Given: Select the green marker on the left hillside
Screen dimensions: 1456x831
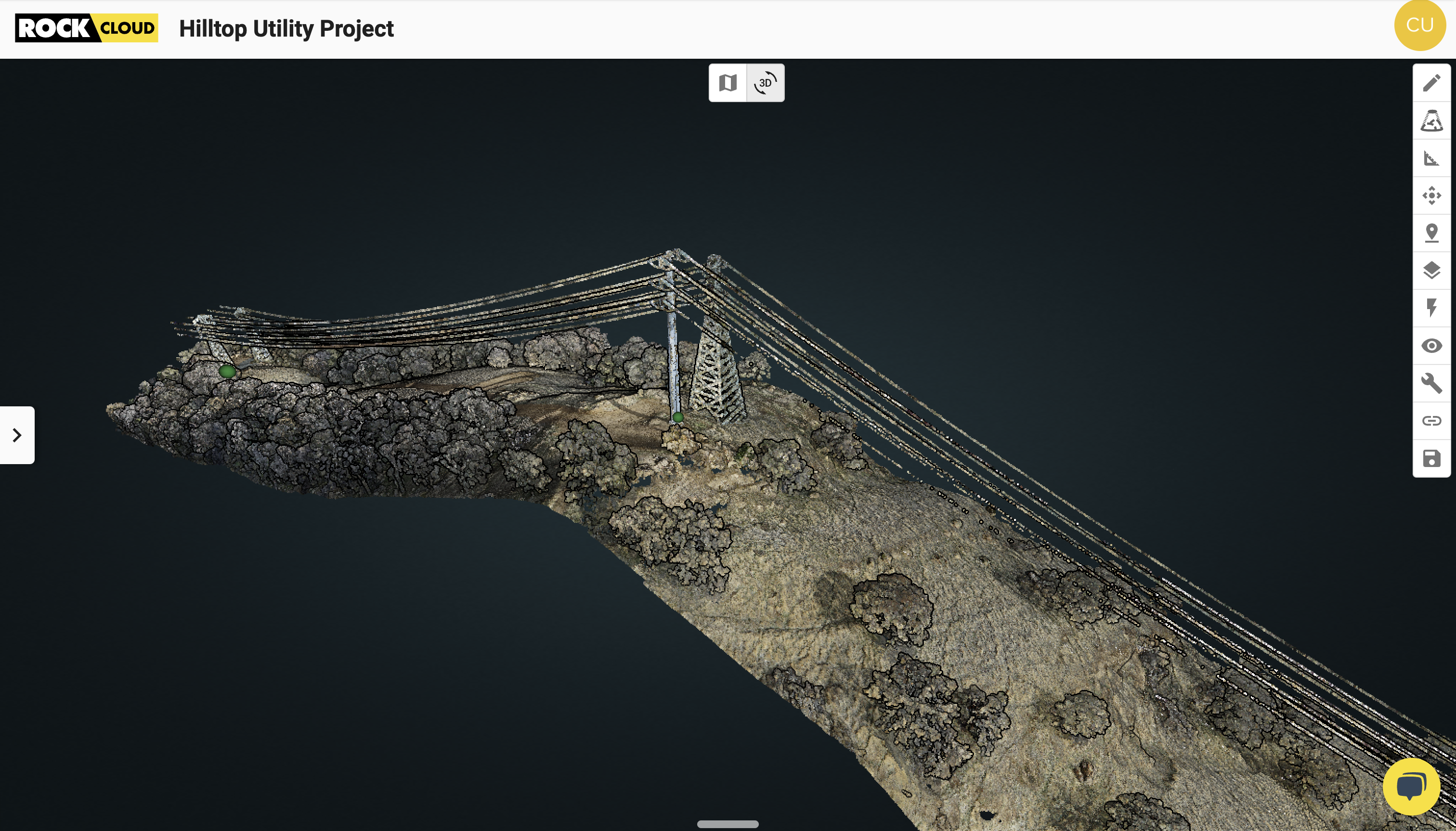Looking at the screenshot, I should click(x=227, y=372).
